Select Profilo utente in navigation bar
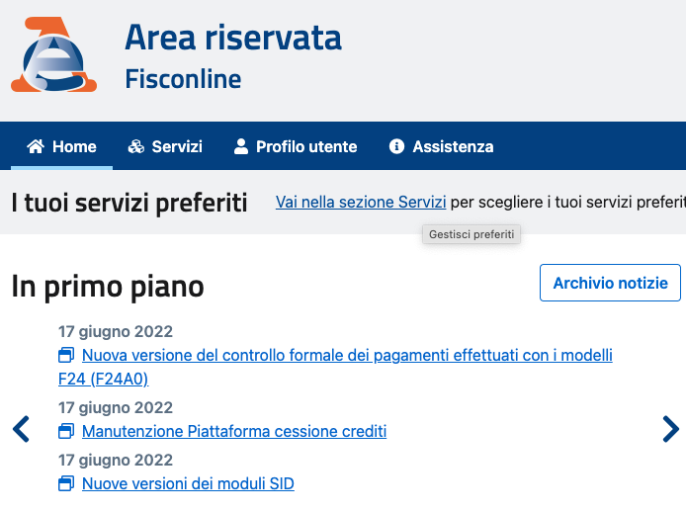 306,147
